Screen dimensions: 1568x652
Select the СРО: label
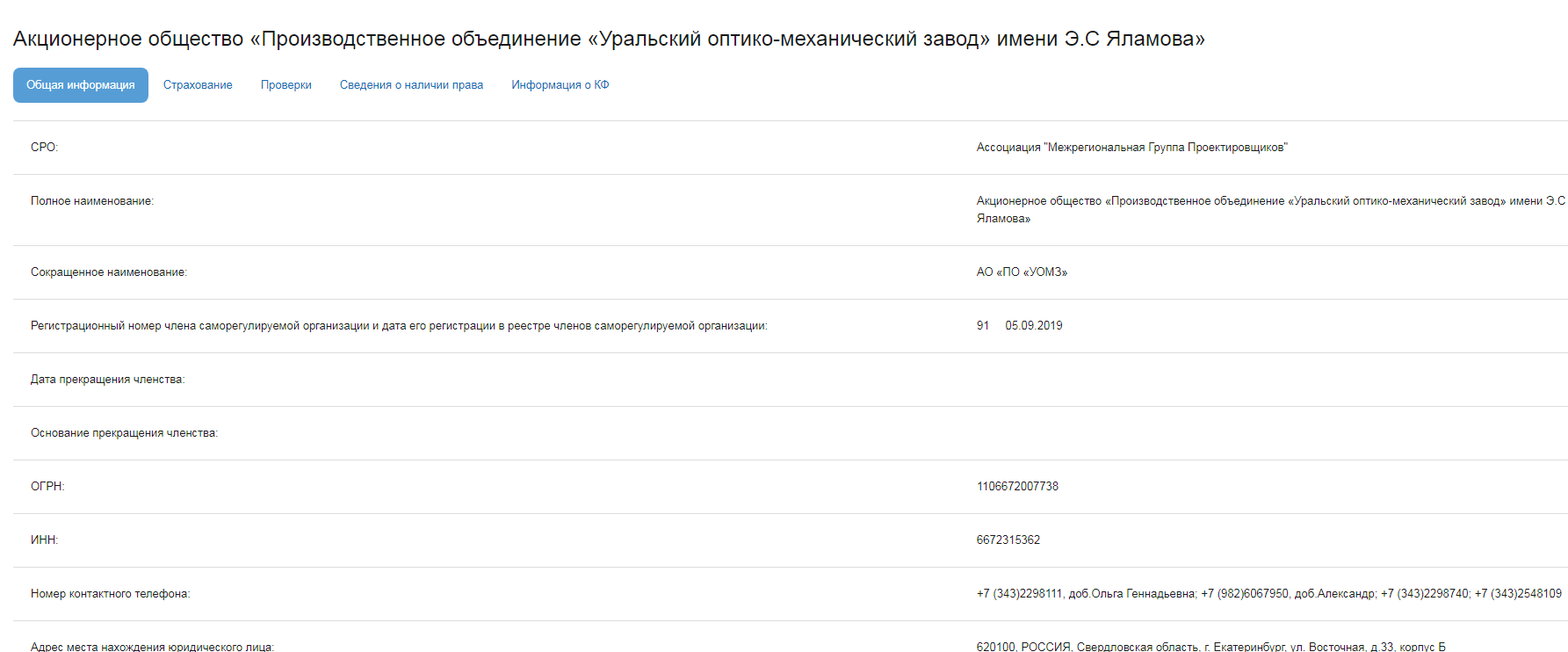pyautogui.click(x=44, y=148)
